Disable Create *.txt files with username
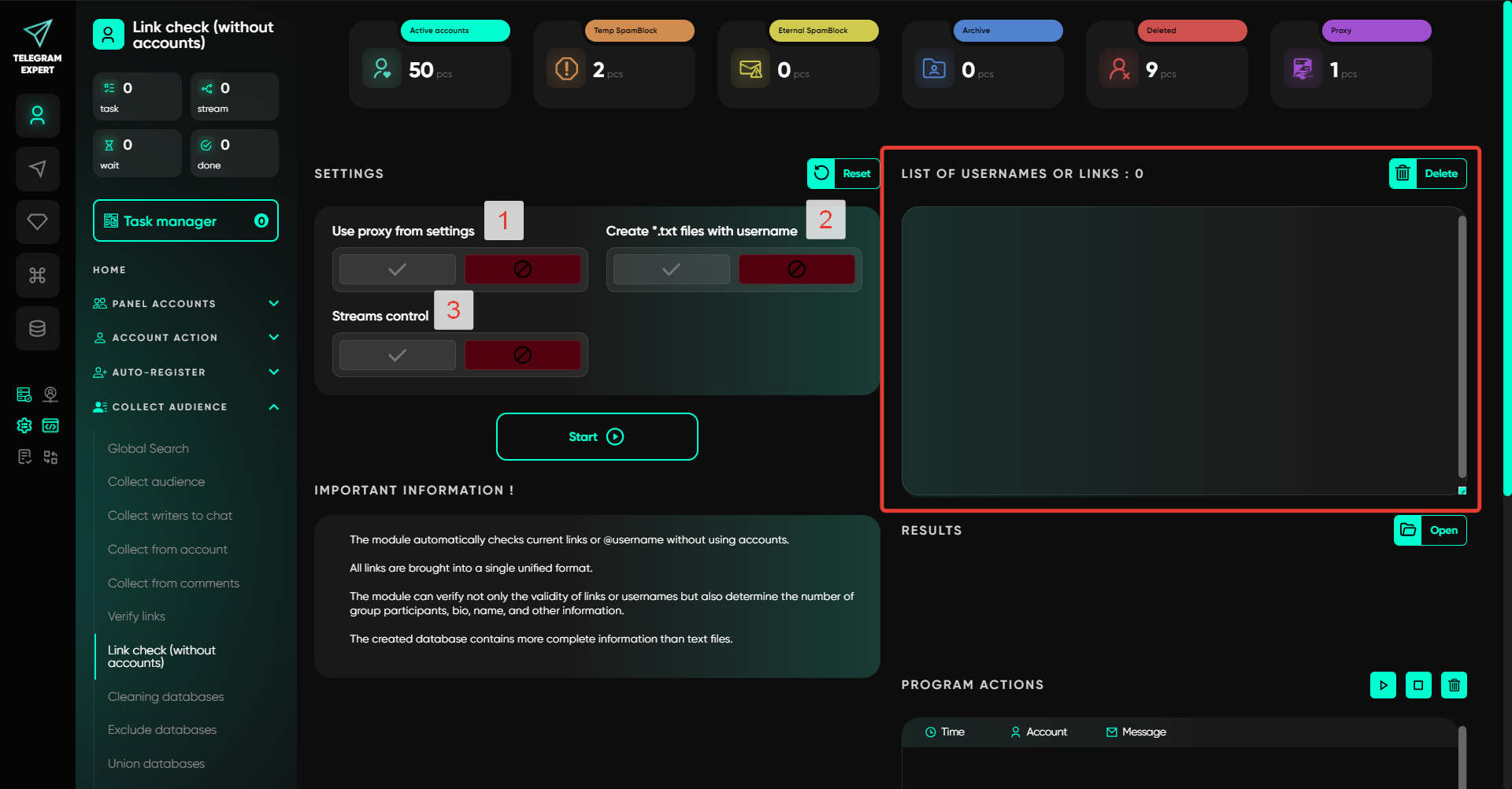 pos(796,269)
